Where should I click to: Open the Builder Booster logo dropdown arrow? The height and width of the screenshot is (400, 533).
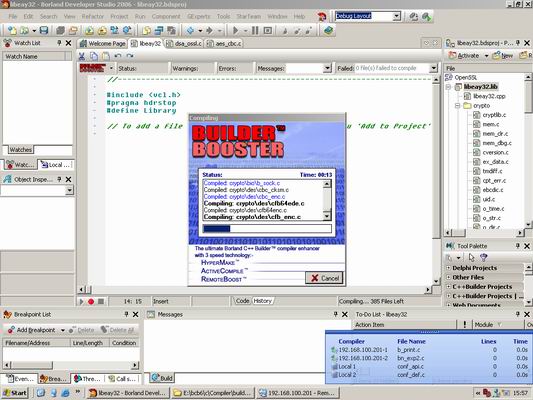tap(111, 68)
